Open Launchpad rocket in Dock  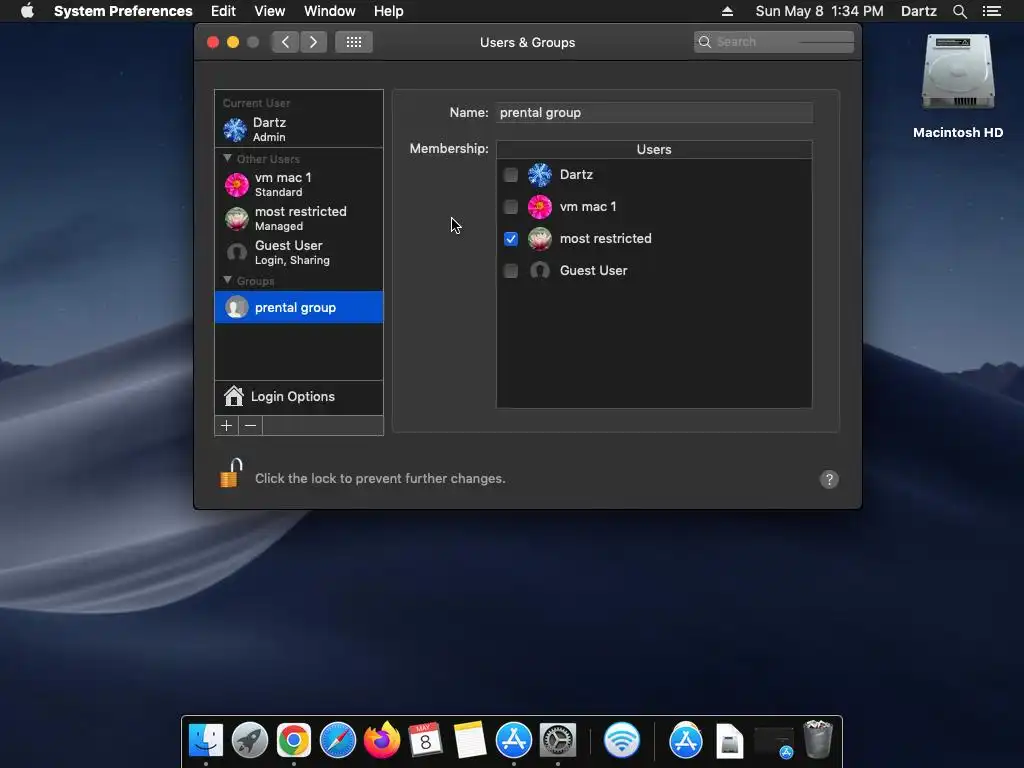click(x=249, y=740)
